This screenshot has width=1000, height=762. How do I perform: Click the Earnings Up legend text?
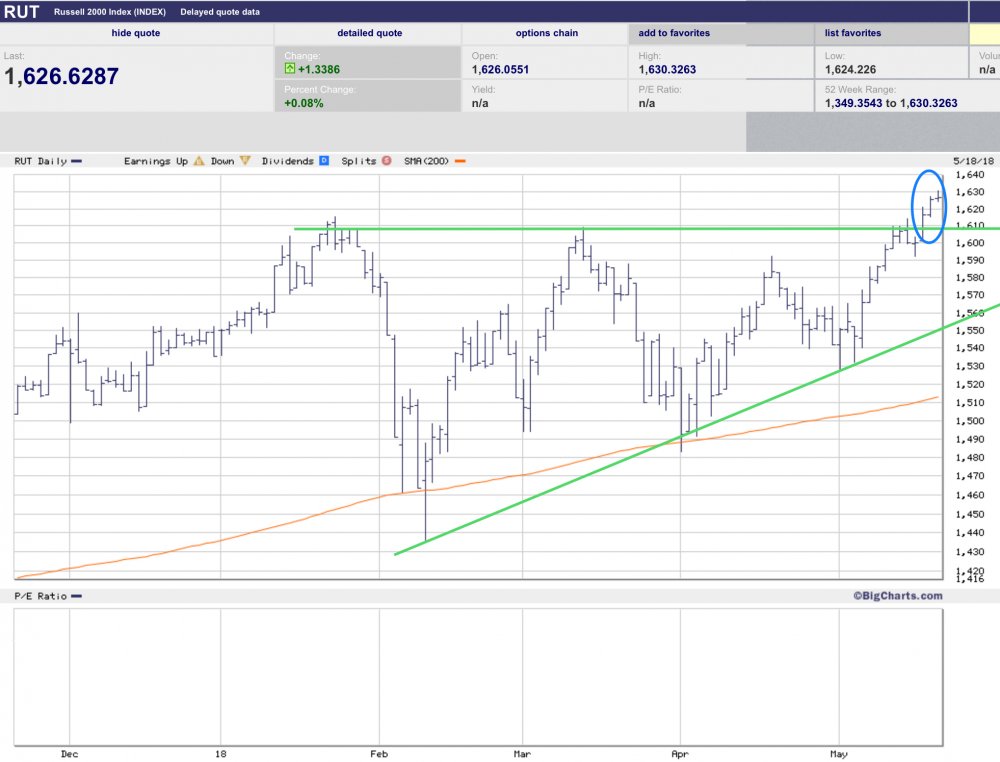[x=156, y=161]
